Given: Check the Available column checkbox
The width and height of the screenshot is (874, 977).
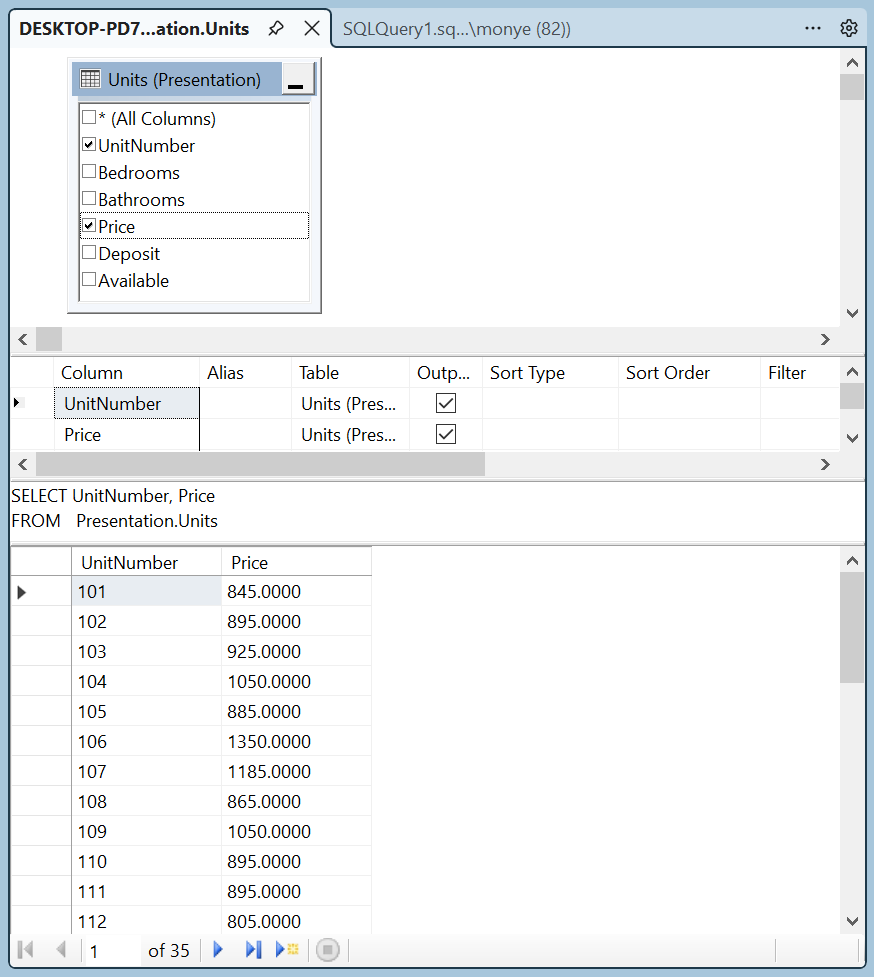Looking at the screenshot, I should tap(89, 279).
